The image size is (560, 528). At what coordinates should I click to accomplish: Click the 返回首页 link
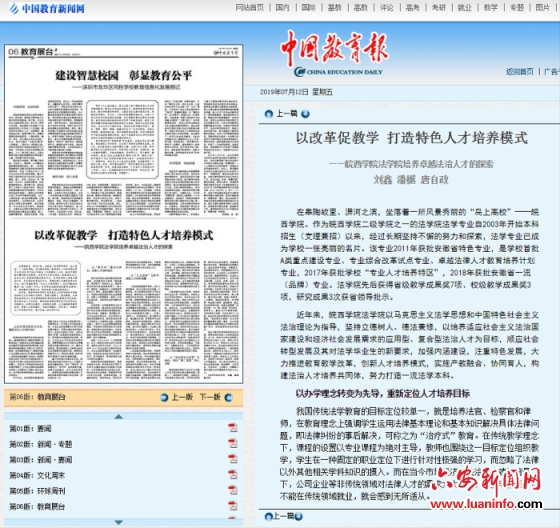coord(520,71)
